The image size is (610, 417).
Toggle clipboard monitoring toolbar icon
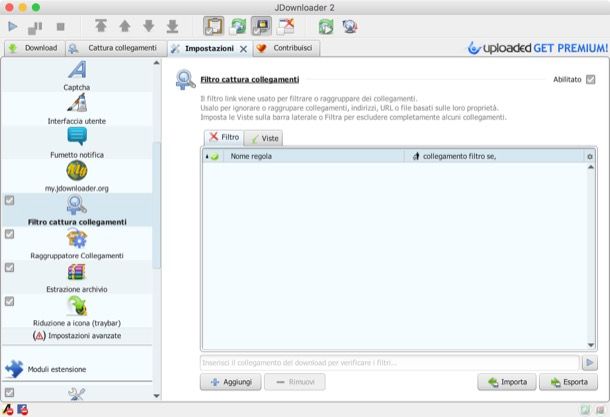[214, 26]
